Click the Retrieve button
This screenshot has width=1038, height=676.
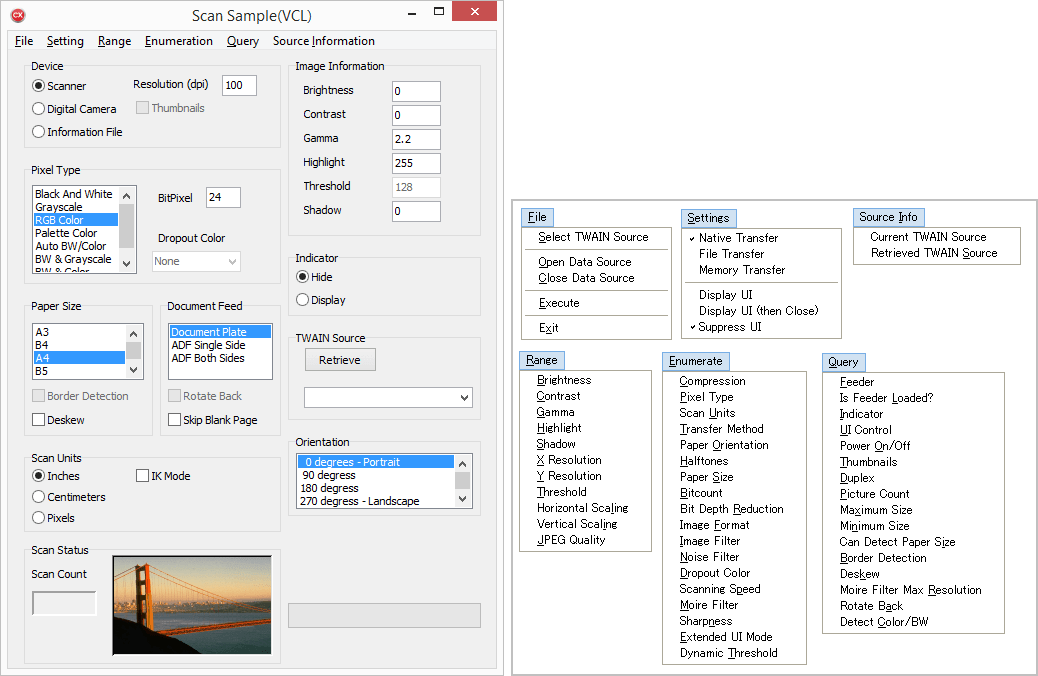340,360
